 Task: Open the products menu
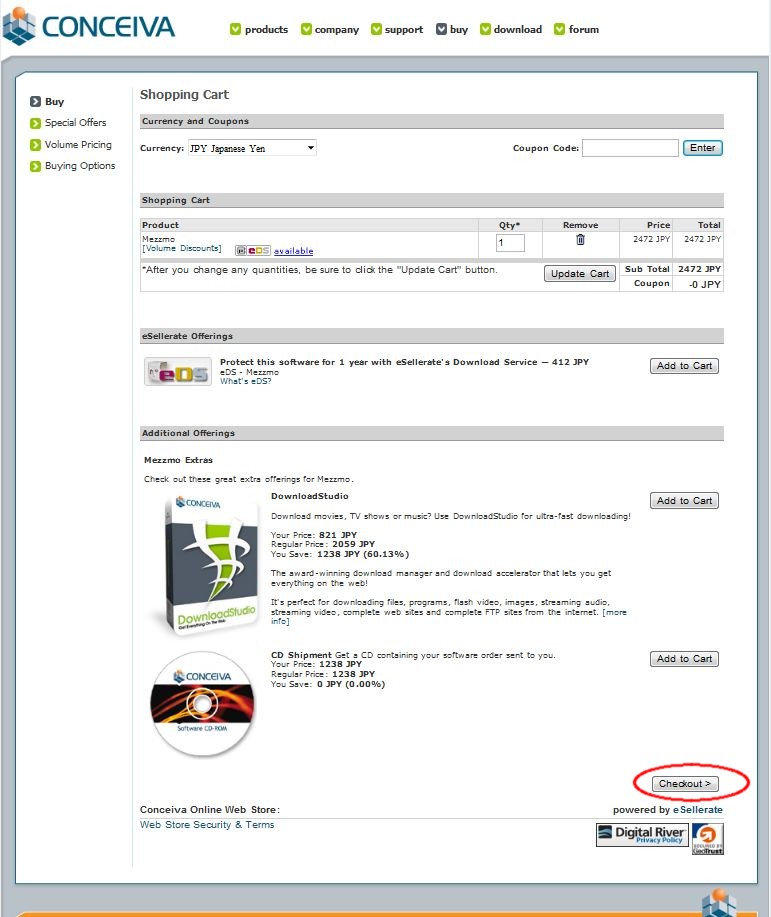[266, 29]
